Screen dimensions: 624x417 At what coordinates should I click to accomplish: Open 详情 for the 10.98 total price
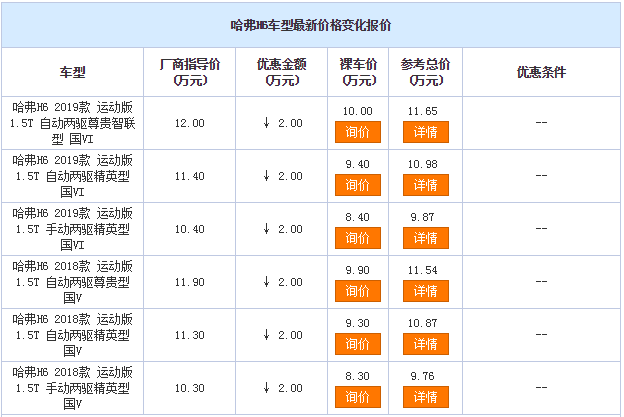click(425, 185)
